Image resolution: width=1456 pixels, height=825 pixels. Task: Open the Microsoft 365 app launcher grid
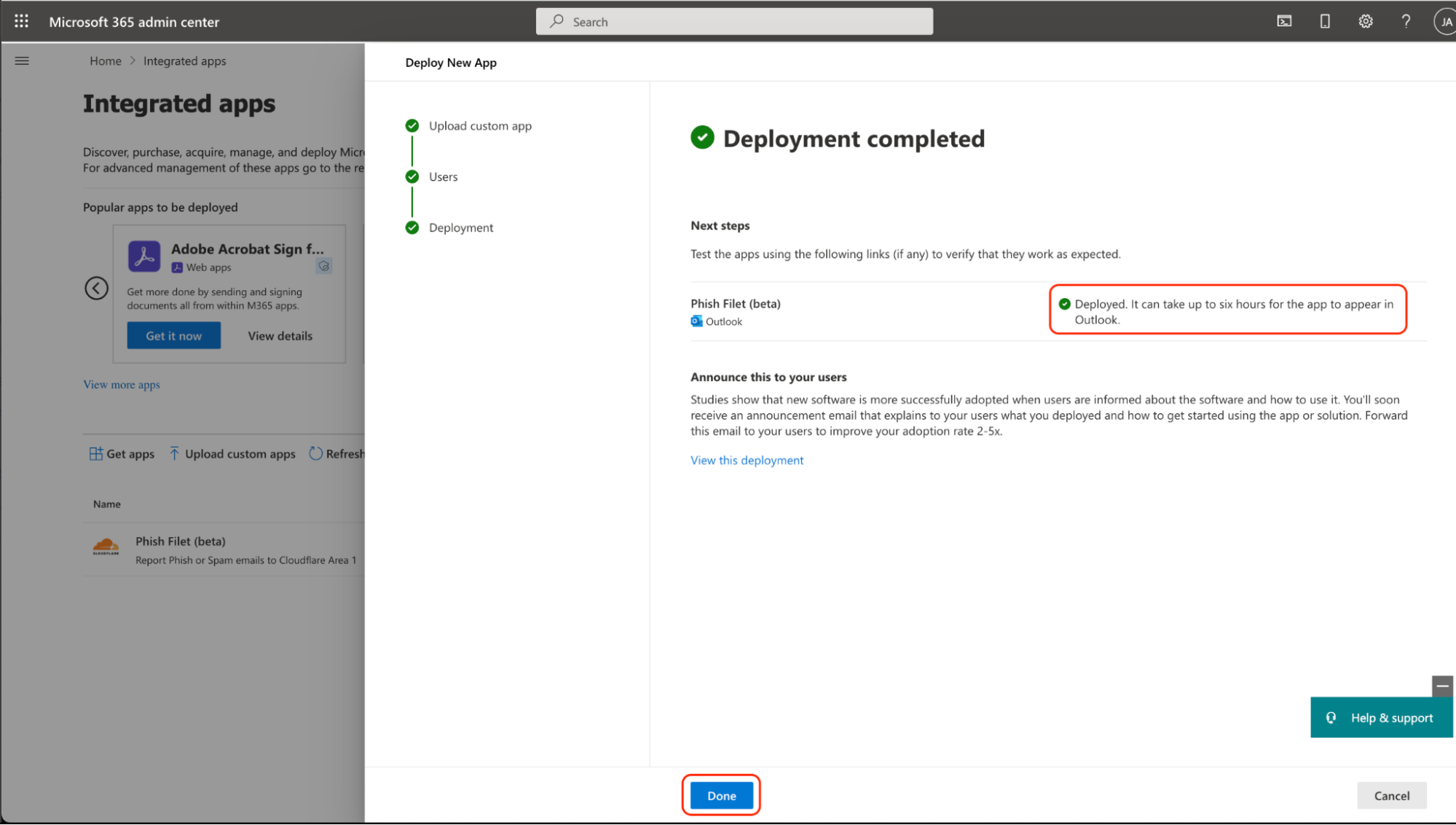pyautogui.click(x=20, y=21)
